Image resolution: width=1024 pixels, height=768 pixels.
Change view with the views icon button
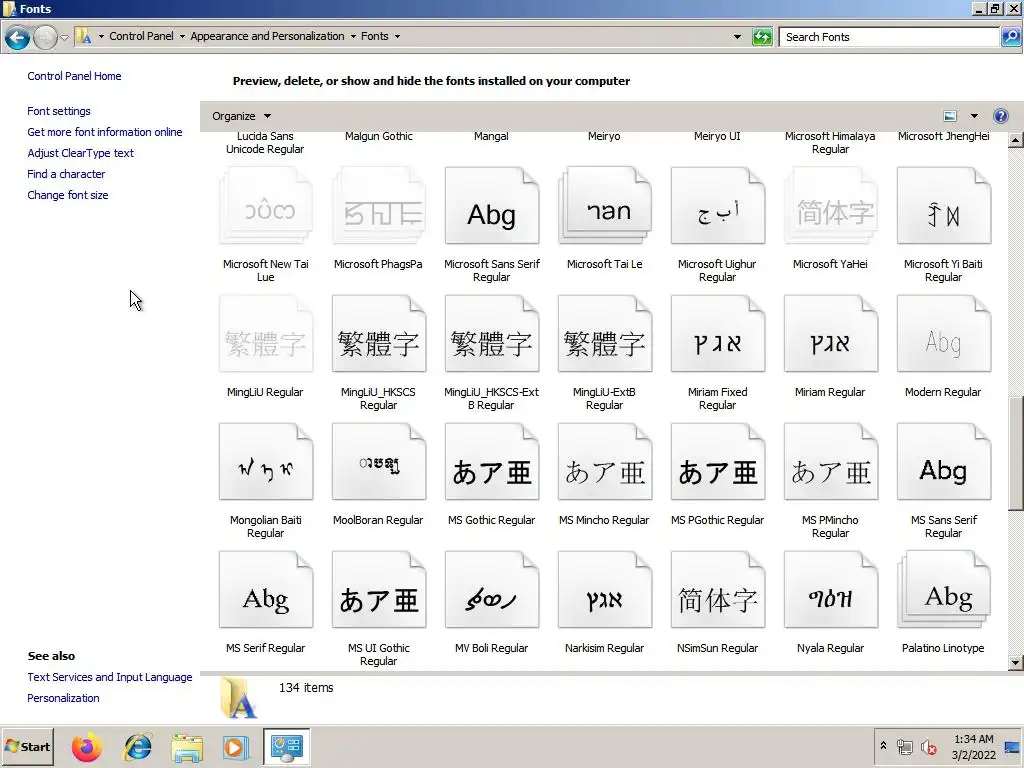[950, 116]
